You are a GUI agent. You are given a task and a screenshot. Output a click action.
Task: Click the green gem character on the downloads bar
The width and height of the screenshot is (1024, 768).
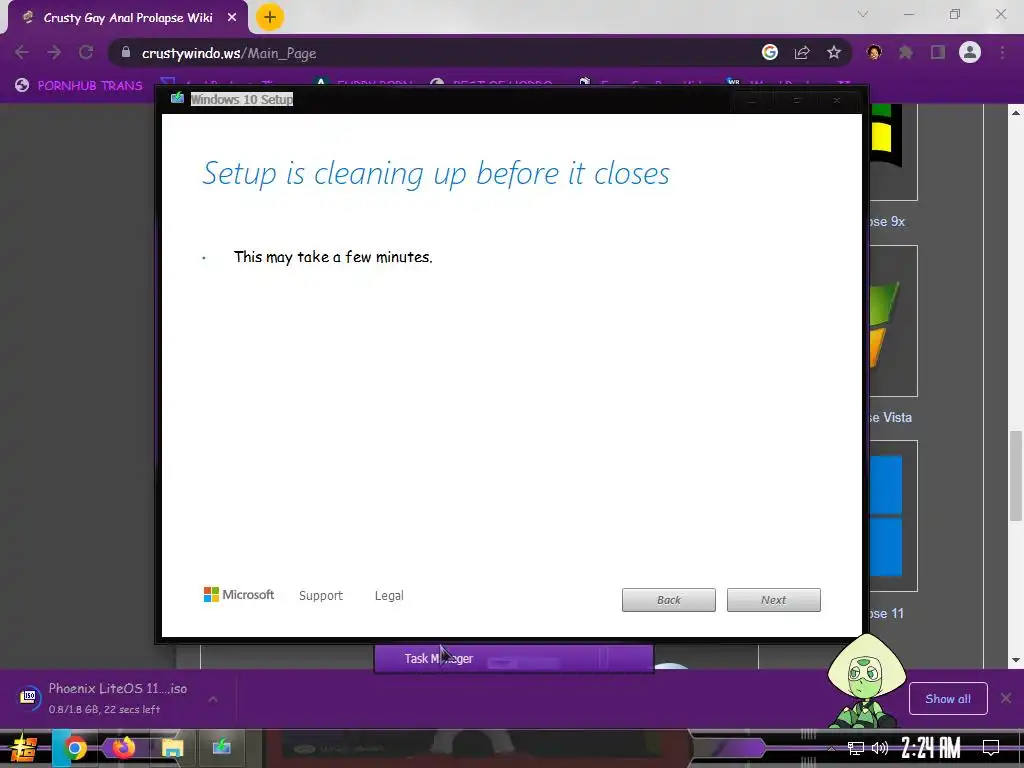tap(866, 682)
